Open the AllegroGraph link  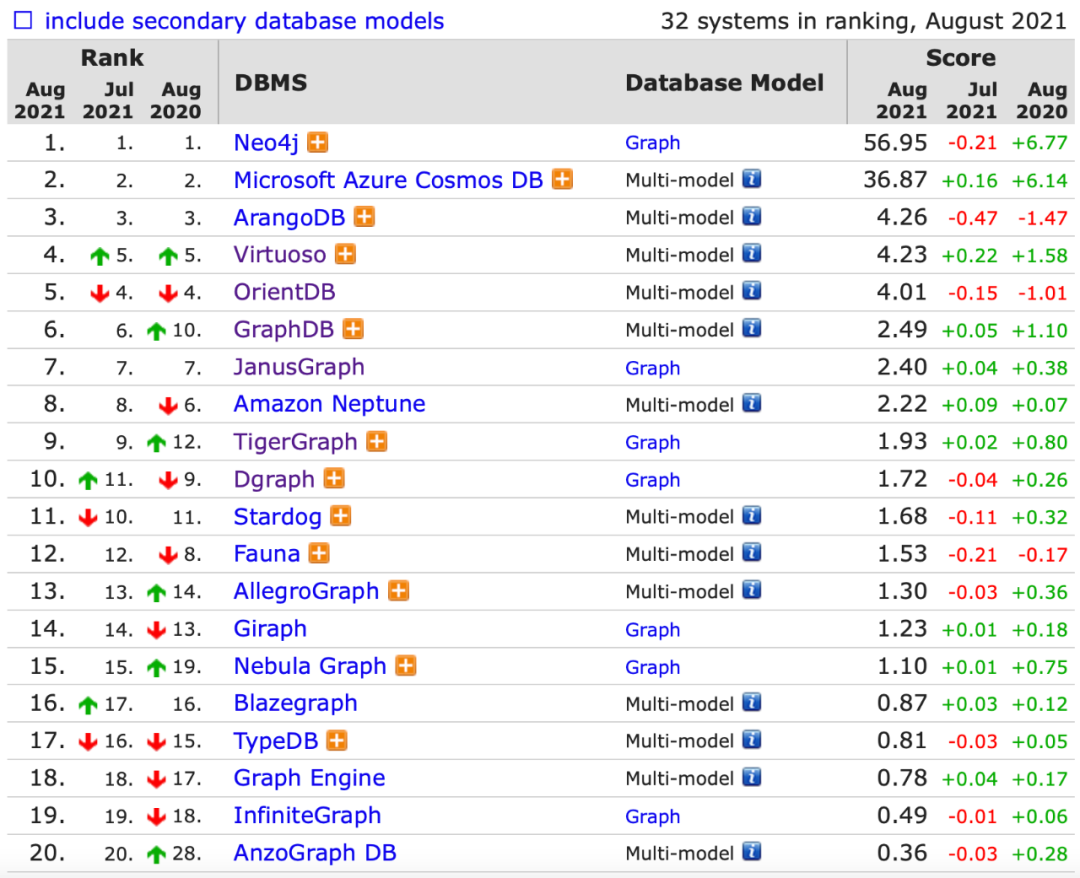tap(307, 591)
